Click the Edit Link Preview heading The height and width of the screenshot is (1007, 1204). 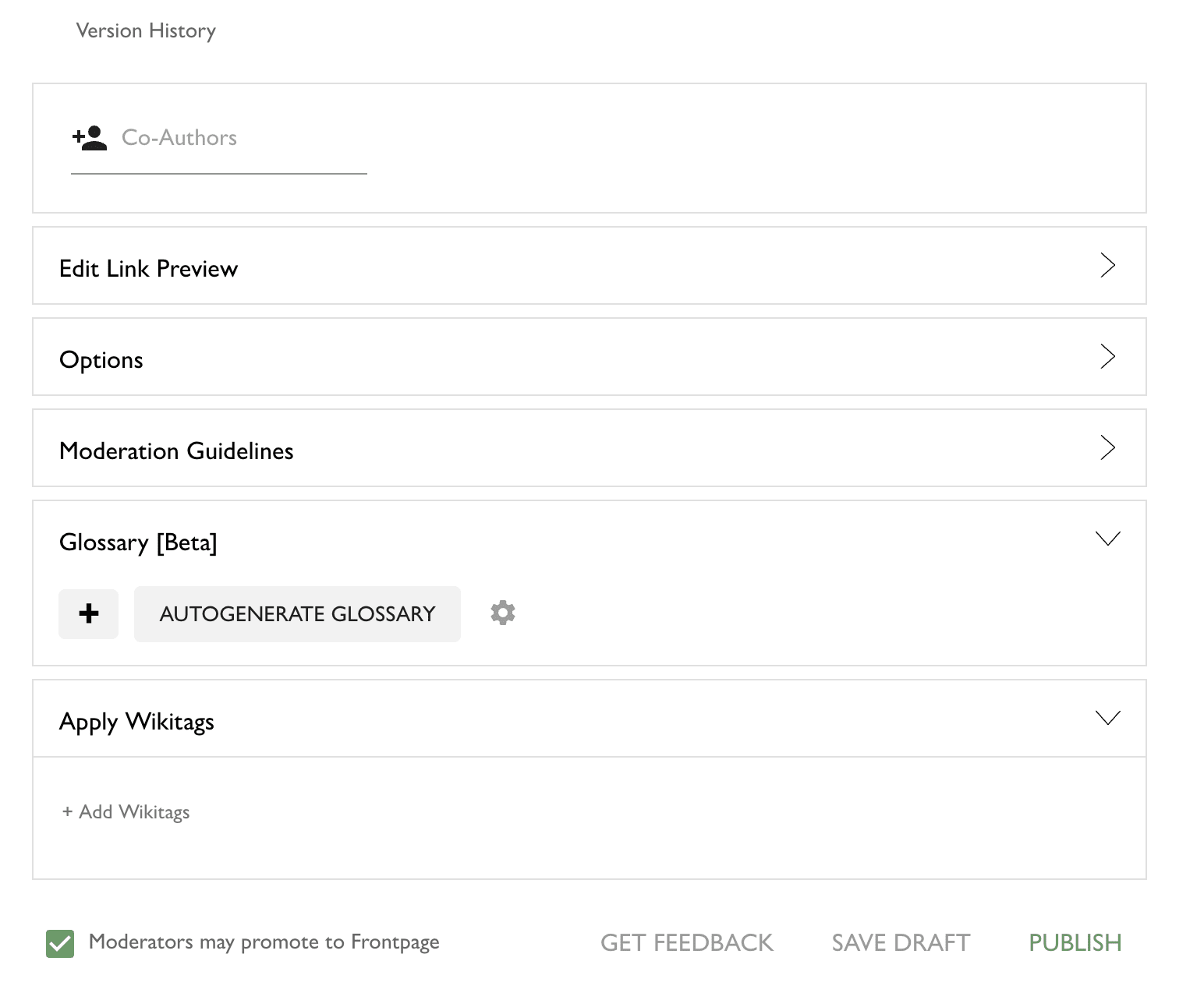(148, 269)
